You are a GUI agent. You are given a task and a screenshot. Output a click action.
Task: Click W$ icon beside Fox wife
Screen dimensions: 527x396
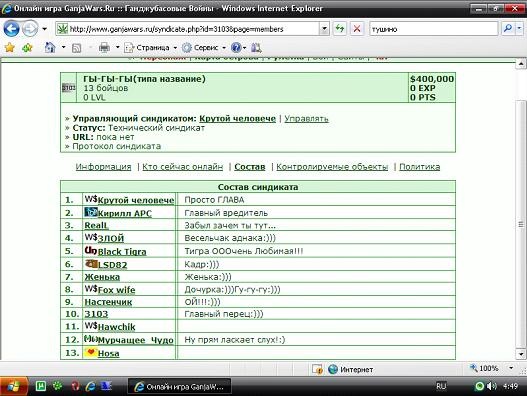point(91,289)
